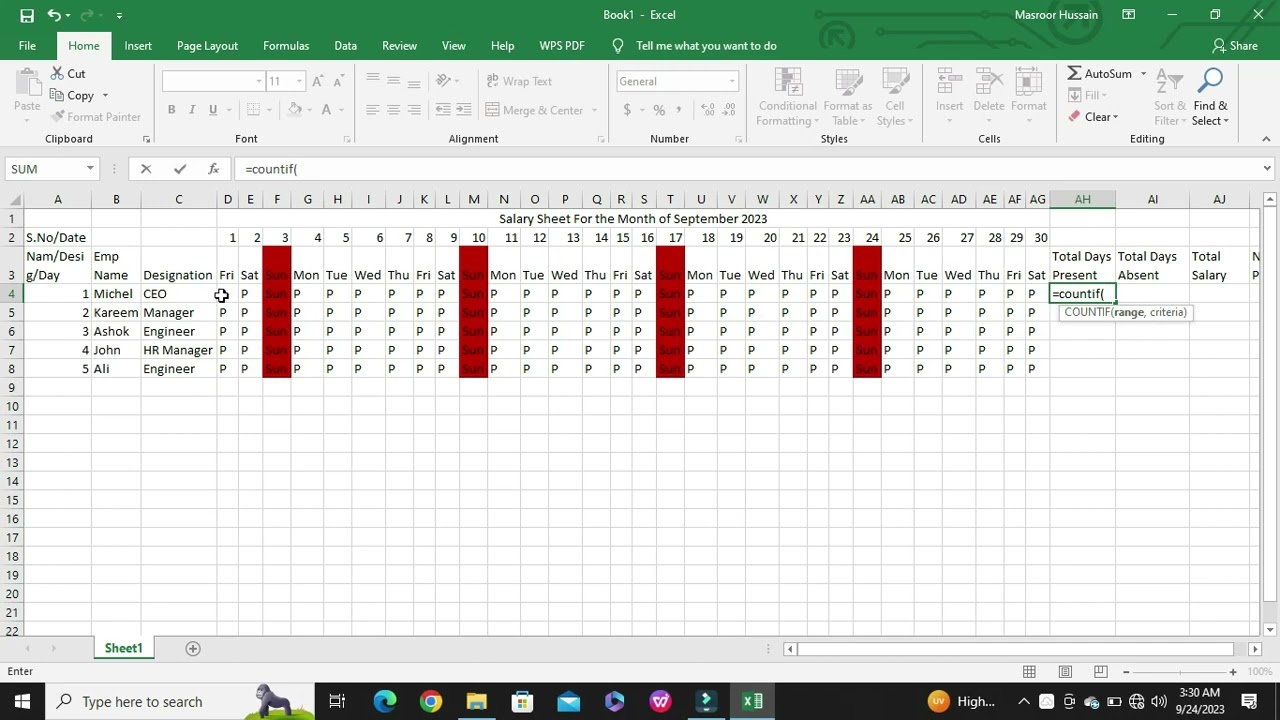The image size is (1280, 720).
Task: Toggle Underline formatting
Action: click(x=213, y=110)
